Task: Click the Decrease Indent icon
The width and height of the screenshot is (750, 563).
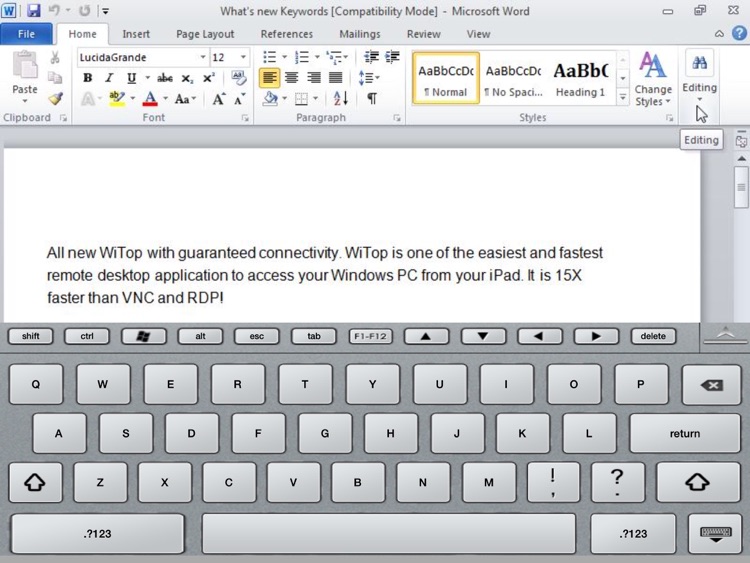Action: pos(371,57)
